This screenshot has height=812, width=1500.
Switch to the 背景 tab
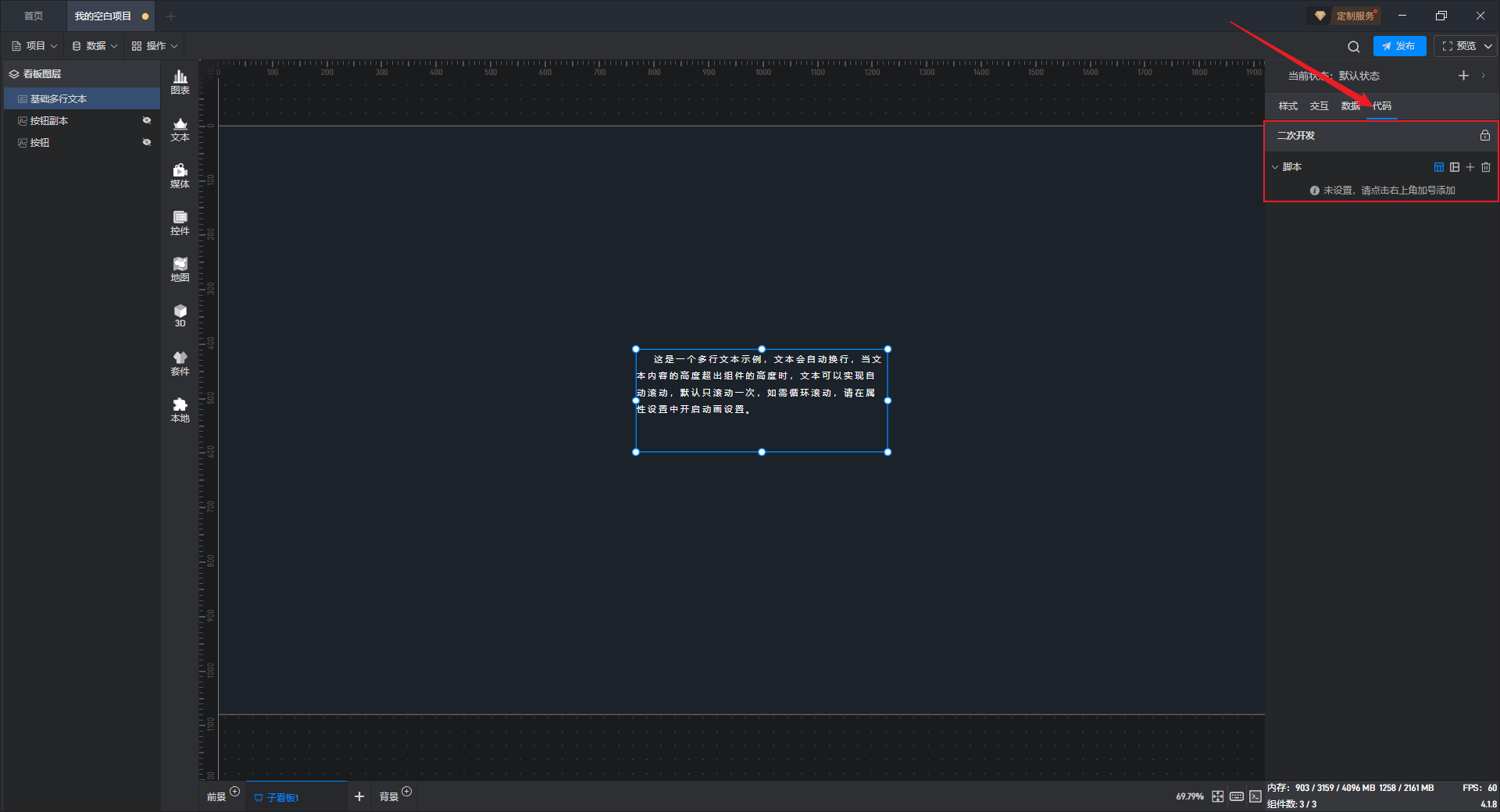click(x=389, y=797)
